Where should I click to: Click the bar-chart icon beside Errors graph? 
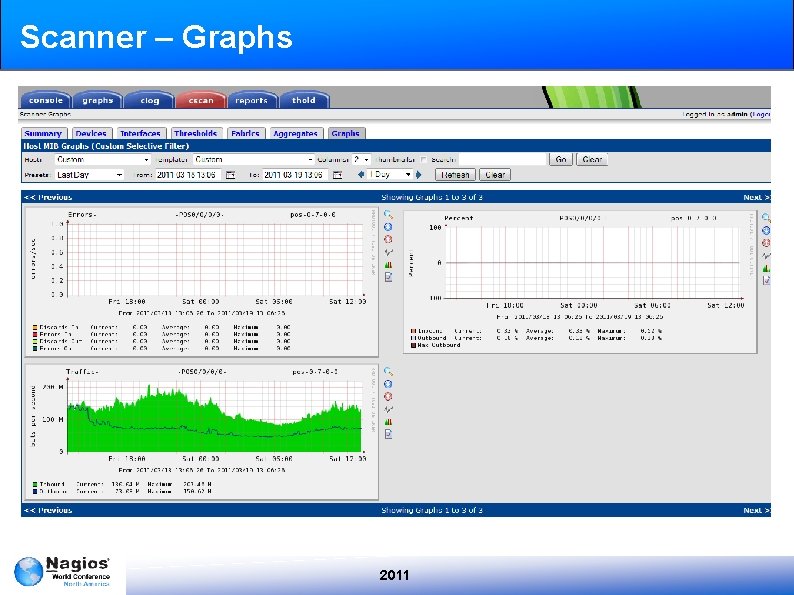coord(388,264)
